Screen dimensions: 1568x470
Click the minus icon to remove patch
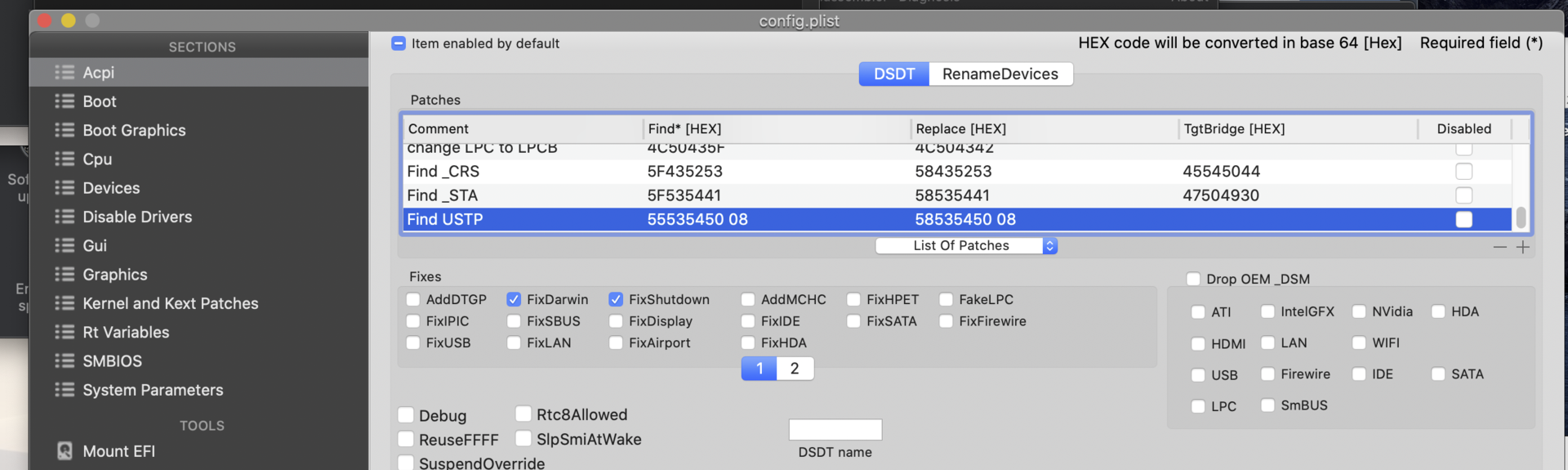pos(1499,247)
